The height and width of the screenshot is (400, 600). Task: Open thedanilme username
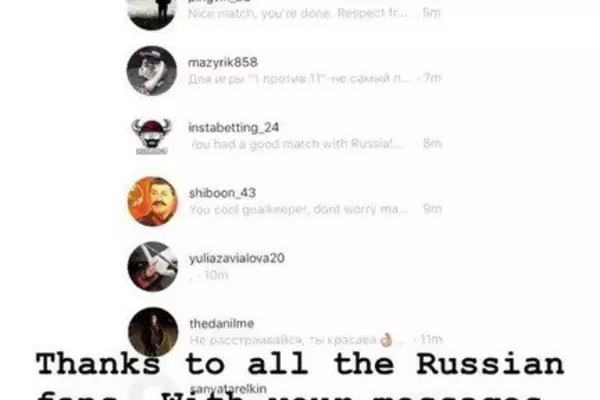point(222,323)
